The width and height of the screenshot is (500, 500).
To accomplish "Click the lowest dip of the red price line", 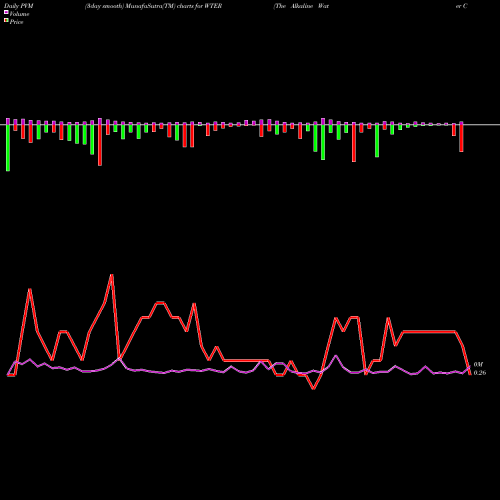I will pyautogui.click(x=313, y=388).
